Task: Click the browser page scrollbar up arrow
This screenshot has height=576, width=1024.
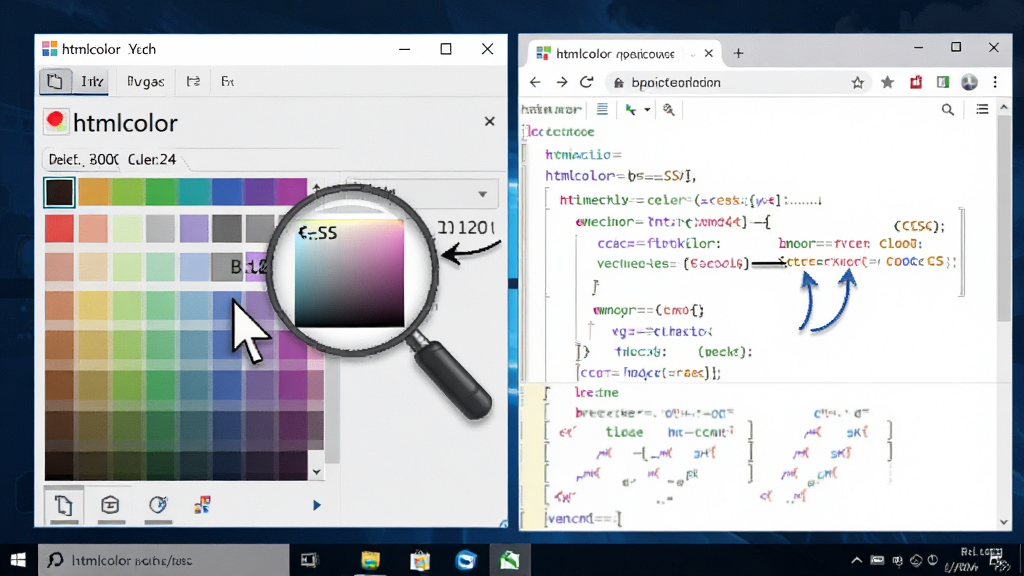Action: coord(1004,106)
